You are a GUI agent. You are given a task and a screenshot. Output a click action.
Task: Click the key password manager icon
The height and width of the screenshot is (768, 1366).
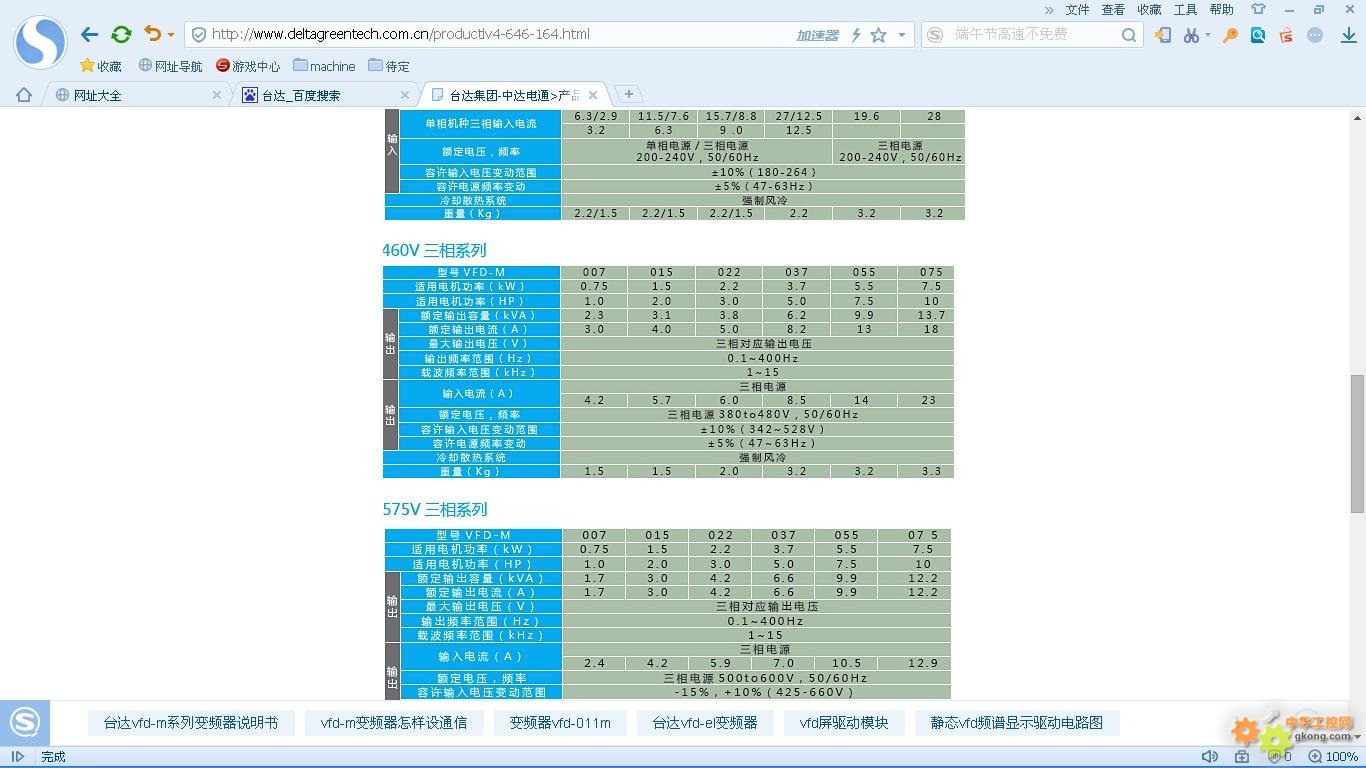tap(1230, 35)
